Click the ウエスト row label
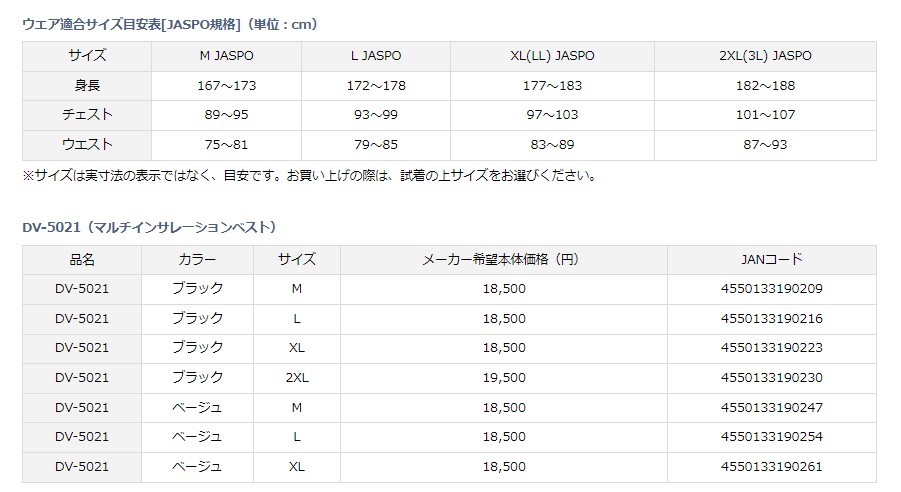The image size is (901, 492). 87,144
